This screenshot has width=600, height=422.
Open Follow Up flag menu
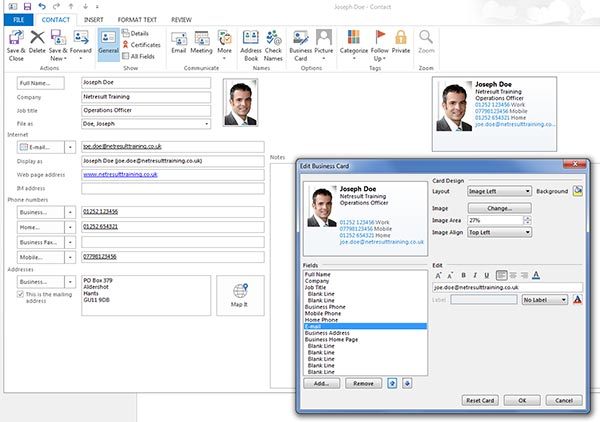tap(379, 46)
